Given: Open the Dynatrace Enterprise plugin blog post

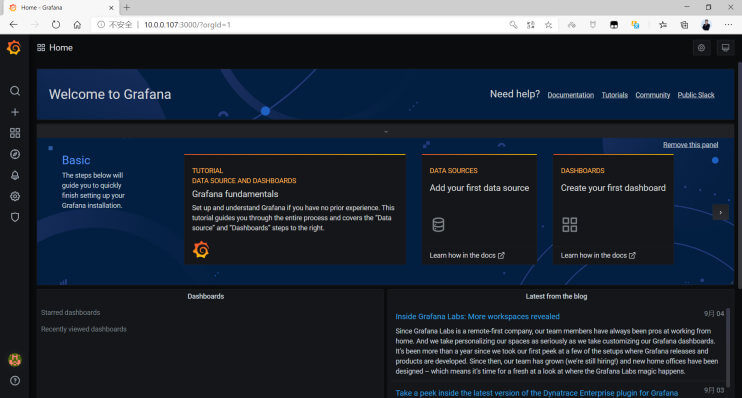Looking at the screenshot, I should [537, 393].
